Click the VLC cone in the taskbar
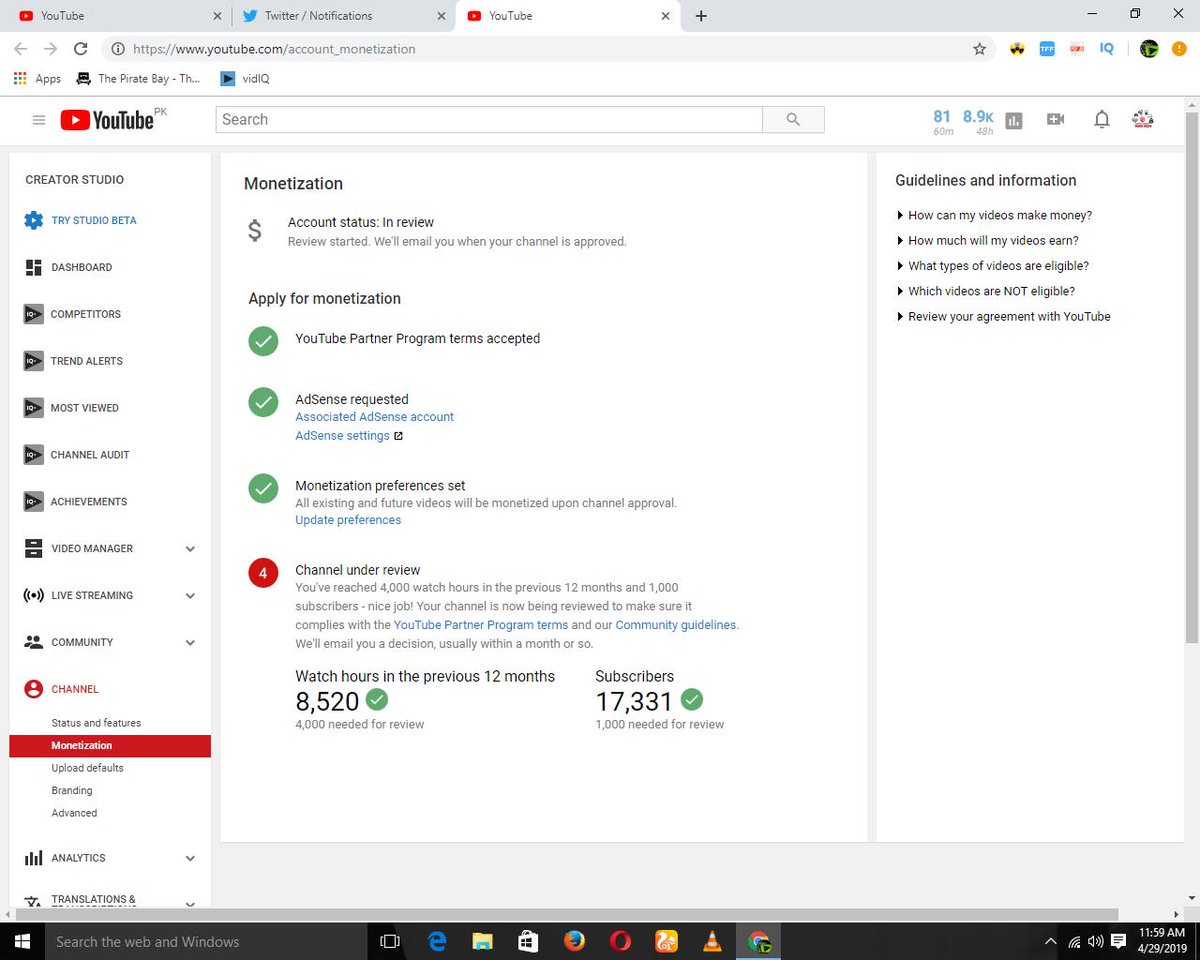Viewport: 1200px width, 960px height. (712, 941)
